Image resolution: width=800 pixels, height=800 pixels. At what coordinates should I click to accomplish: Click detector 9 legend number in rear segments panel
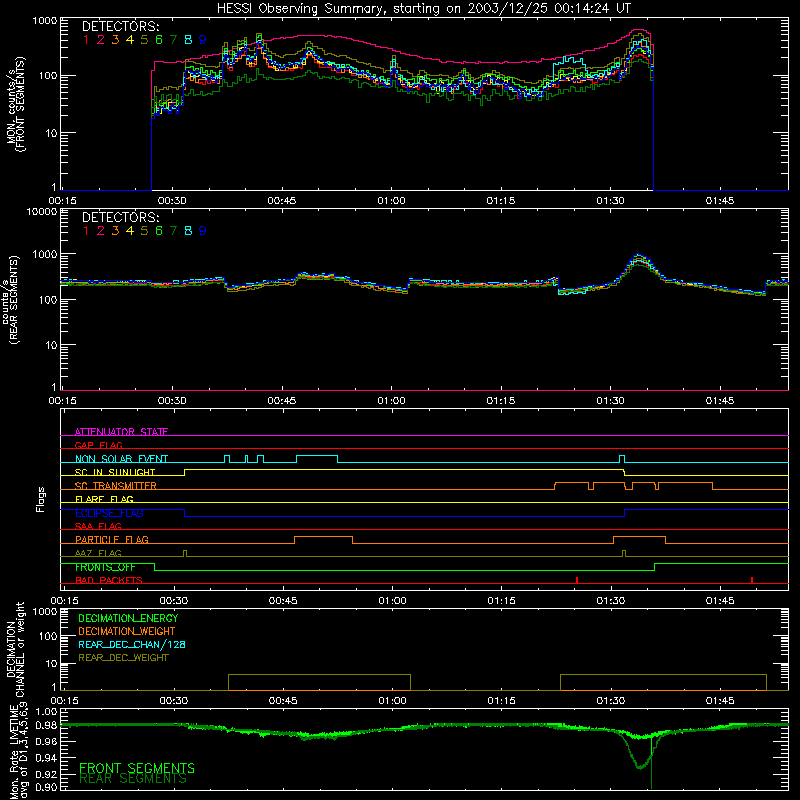(x=202, y=231)
